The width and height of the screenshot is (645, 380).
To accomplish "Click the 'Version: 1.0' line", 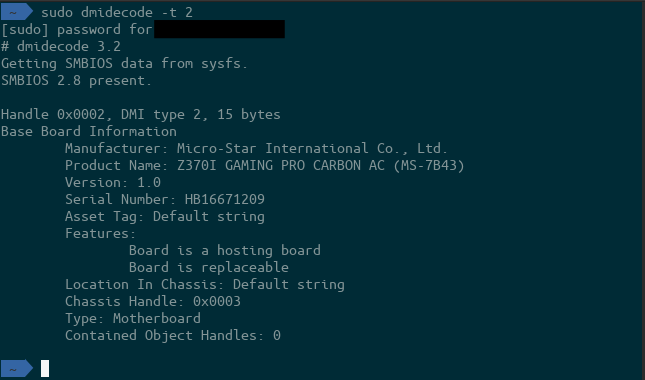I will pyautogui.click(x=113, y=182).
